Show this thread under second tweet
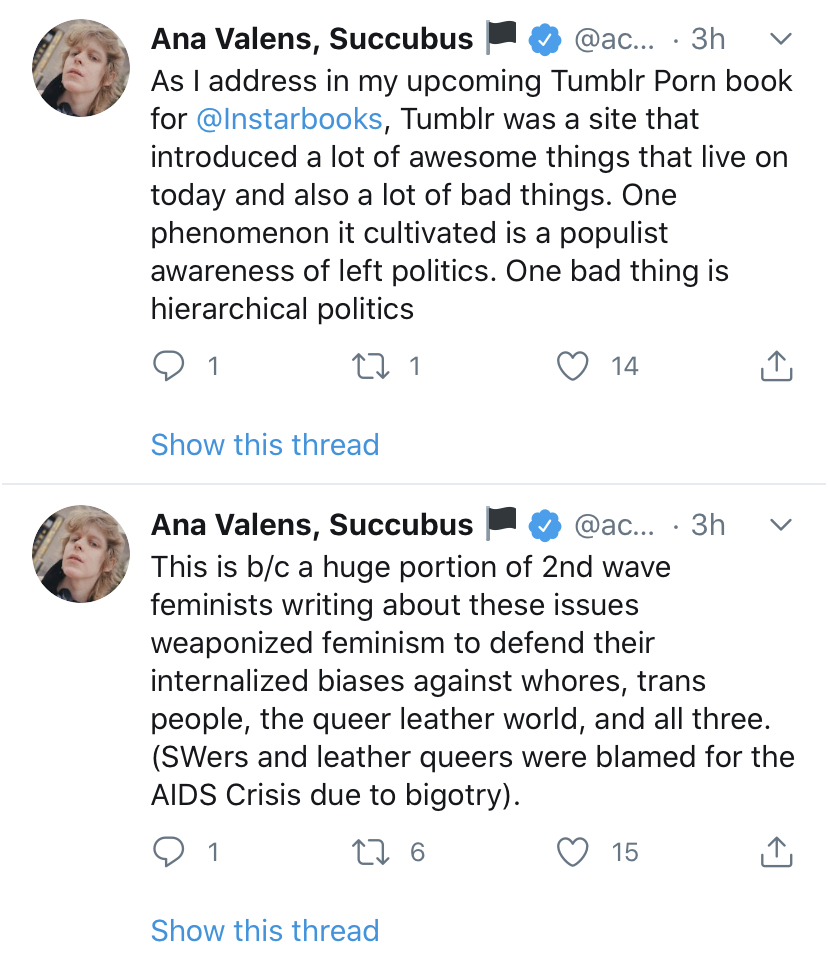828x968 pixels. click(x=265, y=930)
